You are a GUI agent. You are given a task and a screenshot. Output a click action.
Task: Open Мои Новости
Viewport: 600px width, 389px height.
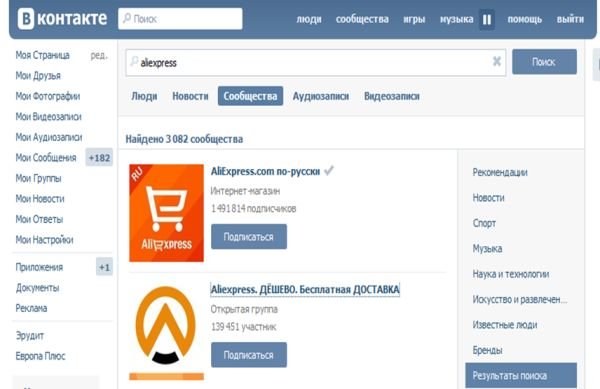(x=40, y=199)
